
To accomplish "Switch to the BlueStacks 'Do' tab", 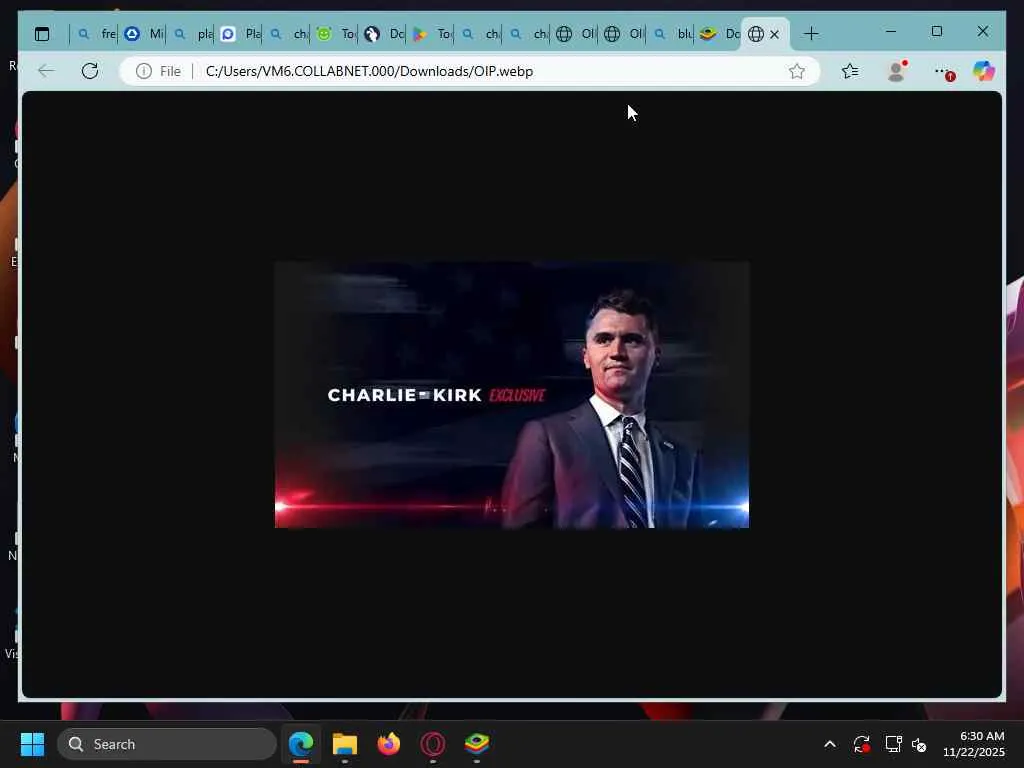I will 720,34.
